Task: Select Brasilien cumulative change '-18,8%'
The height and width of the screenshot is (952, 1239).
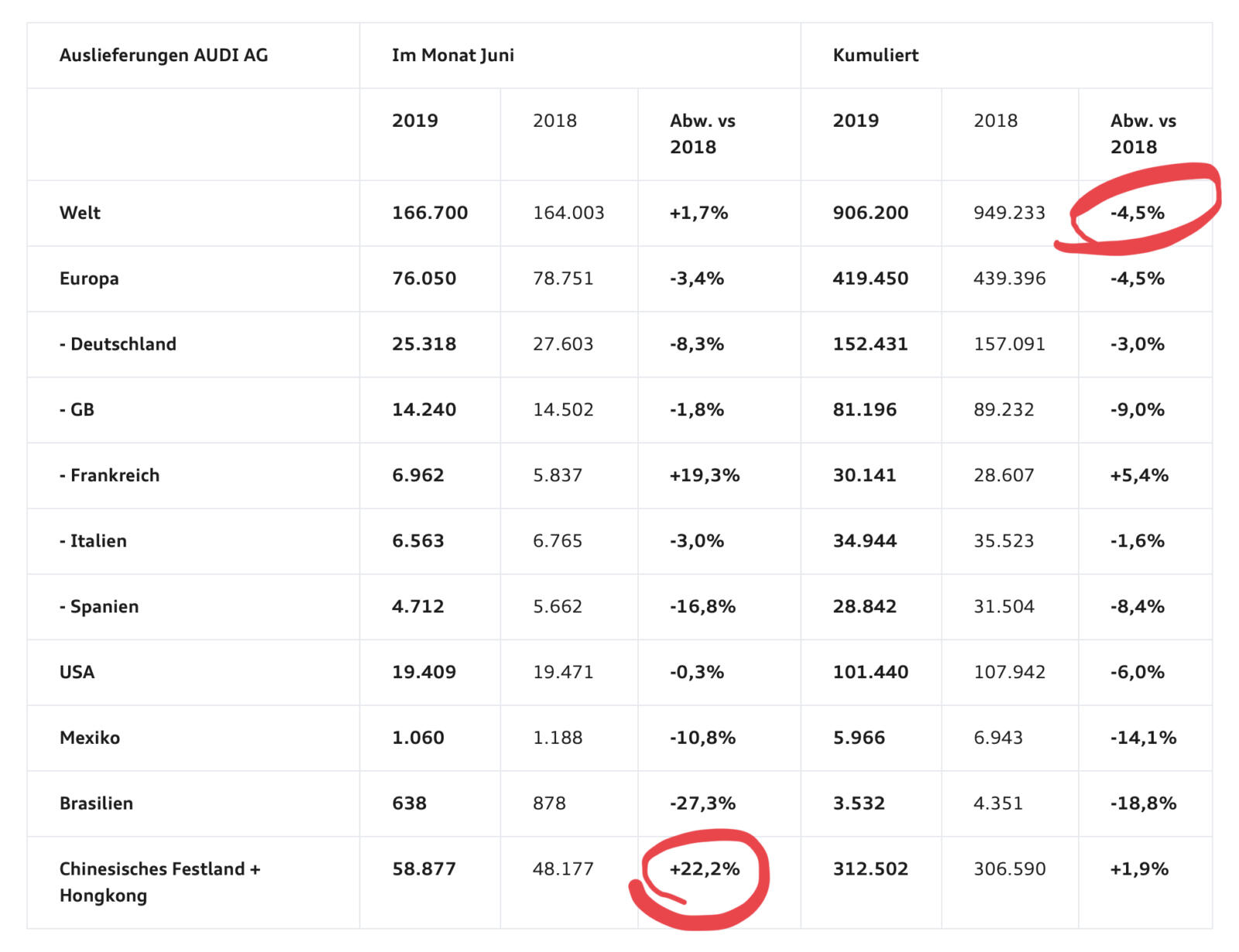Action: [1143, 803]
